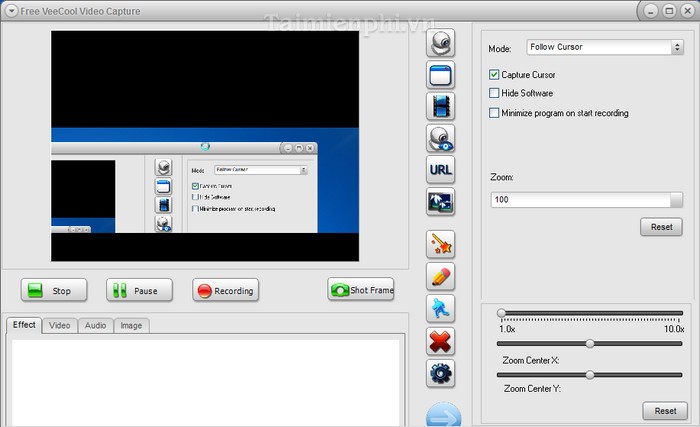Click the Zoom Center X slider handle
700x427 pixels.
coord(590,343)
